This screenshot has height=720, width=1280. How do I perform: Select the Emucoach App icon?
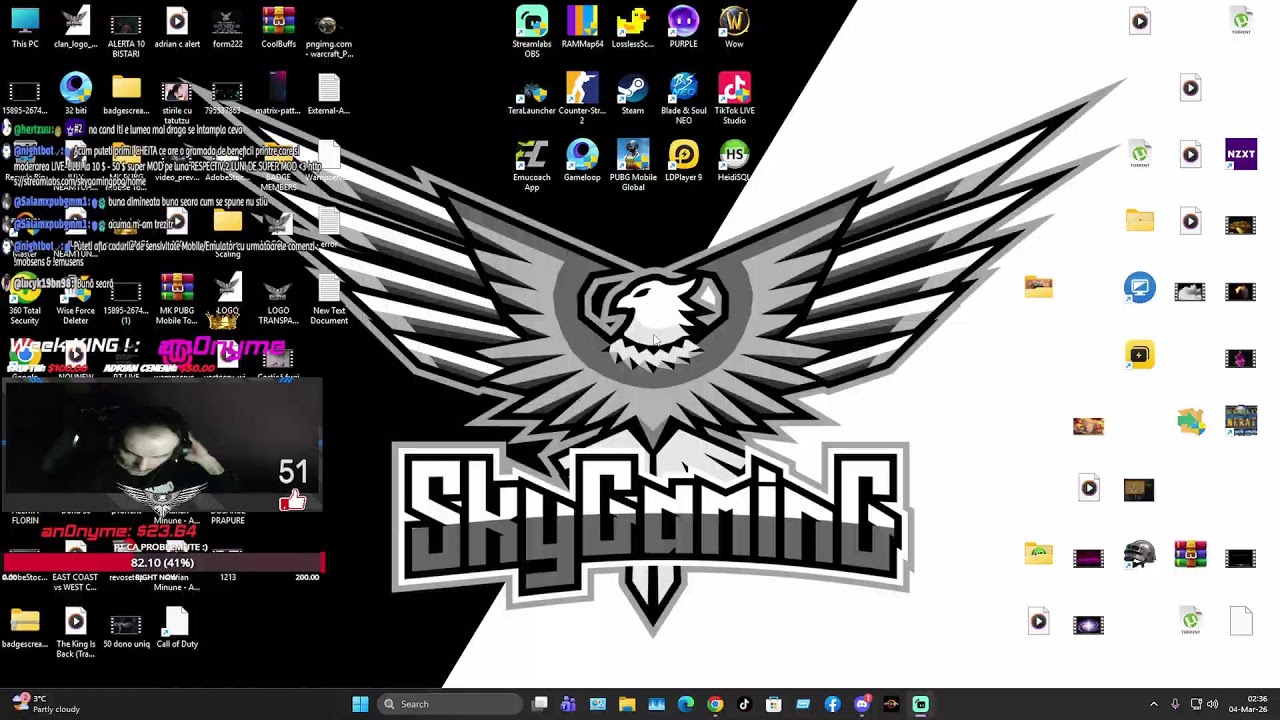click(532, 166)
